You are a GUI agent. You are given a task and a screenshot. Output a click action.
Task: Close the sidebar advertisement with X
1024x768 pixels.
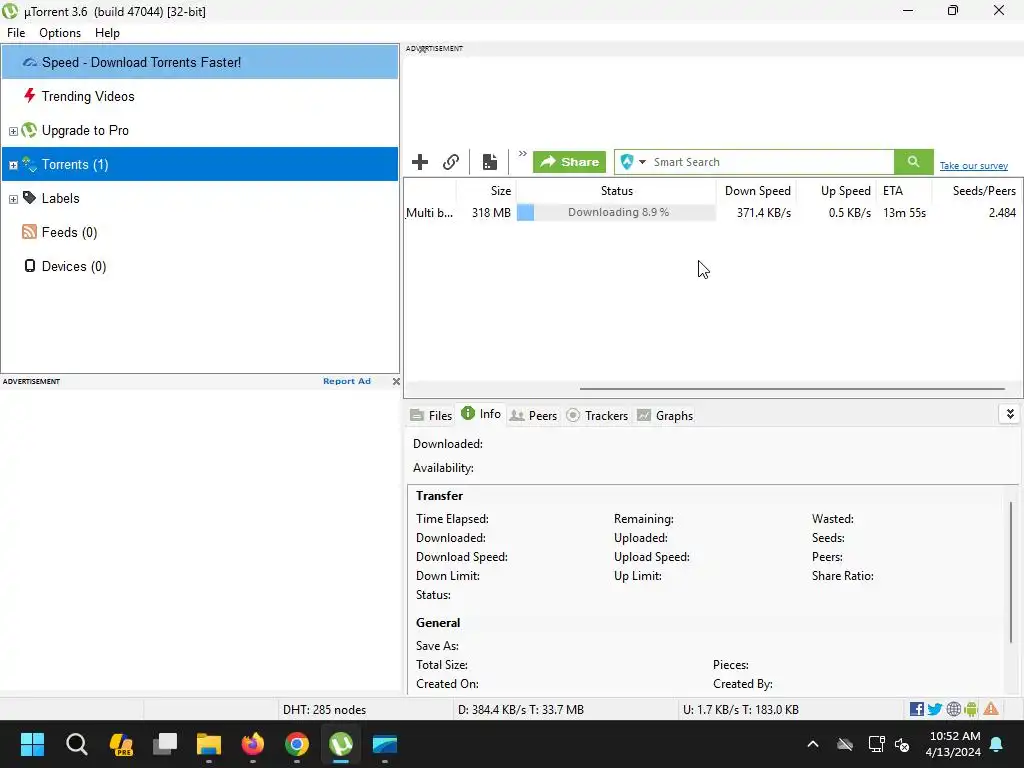396,381
